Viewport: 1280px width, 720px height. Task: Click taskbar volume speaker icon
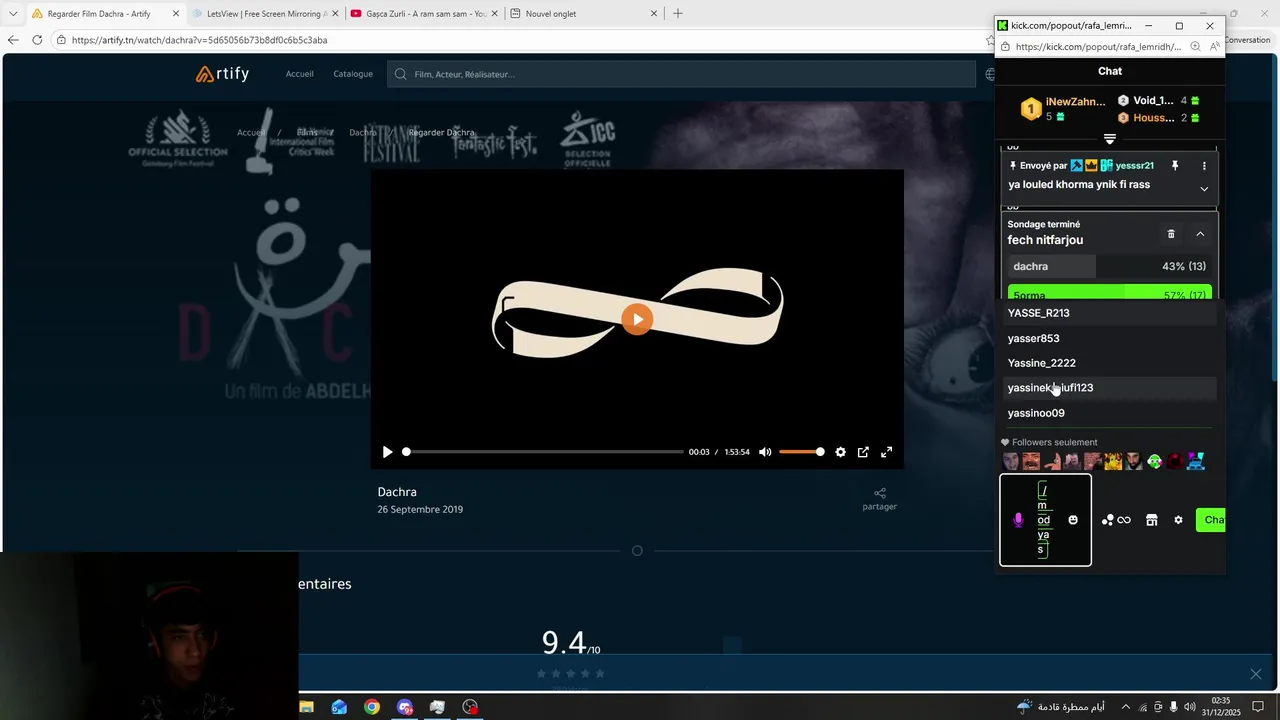(1190, 707)
